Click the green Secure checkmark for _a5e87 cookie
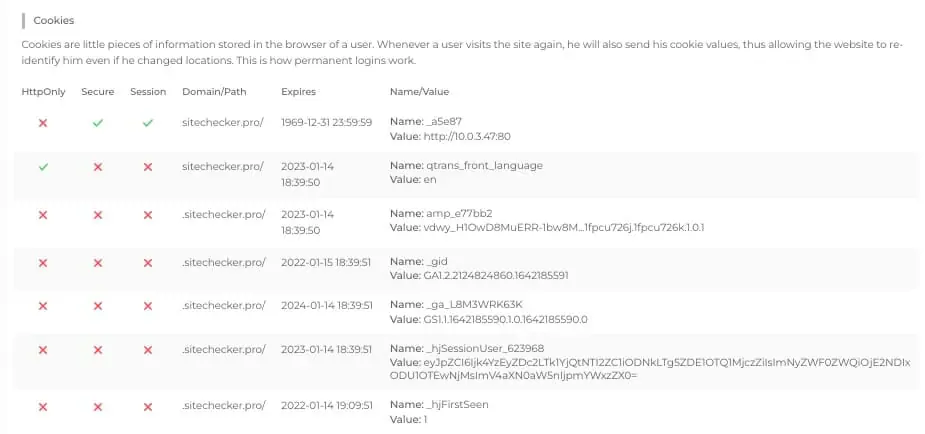The width and height of the screenshot is (925, 434). click(x=98, y=123)
